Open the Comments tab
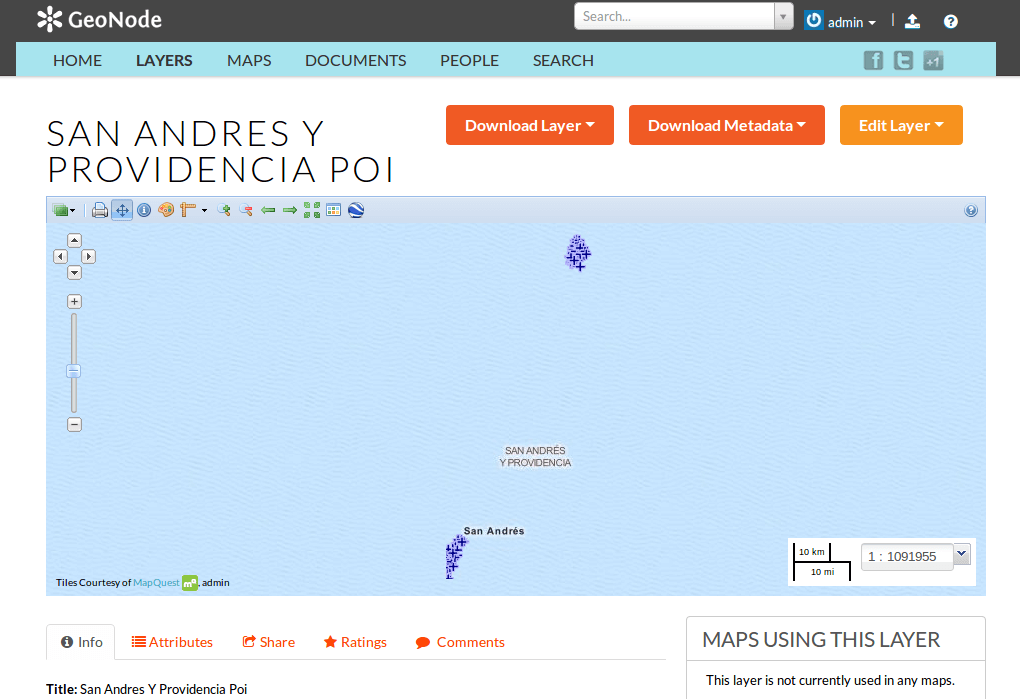Image resolution: width=1020 pixels, height=699 pixels. coord(461,642)
